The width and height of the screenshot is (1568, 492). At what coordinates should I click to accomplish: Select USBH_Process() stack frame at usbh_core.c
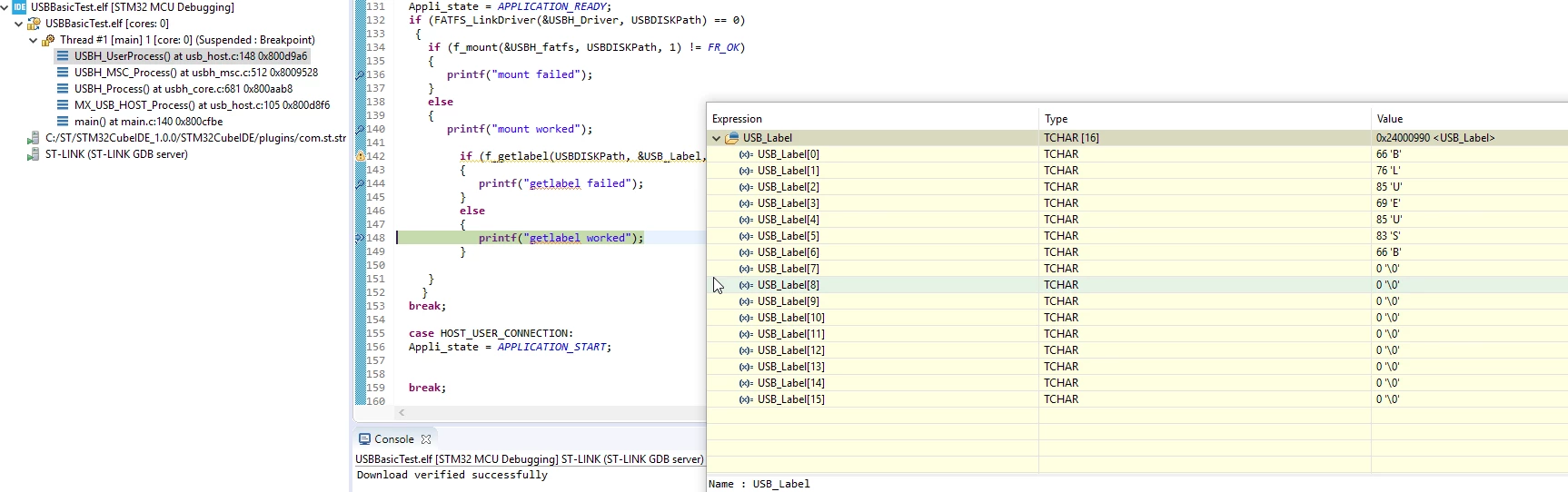[184, 89]
